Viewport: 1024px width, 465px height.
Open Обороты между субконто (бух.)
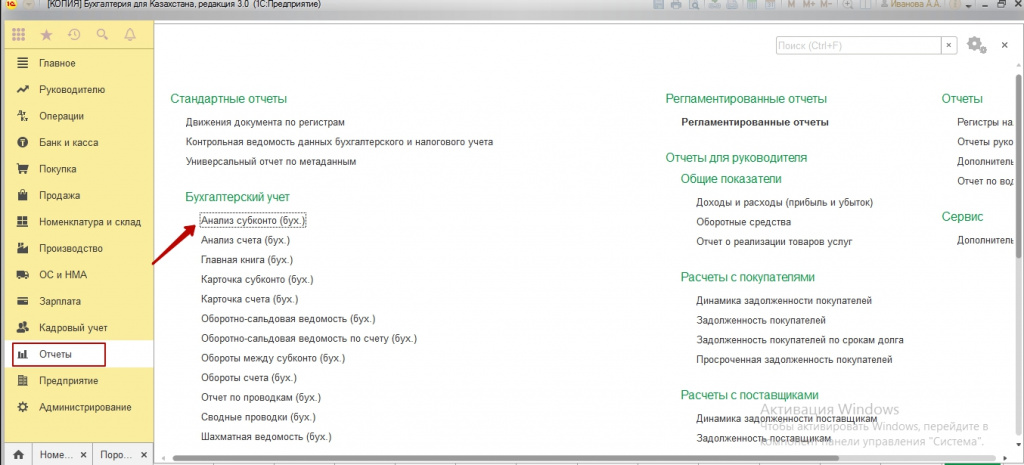273,358
